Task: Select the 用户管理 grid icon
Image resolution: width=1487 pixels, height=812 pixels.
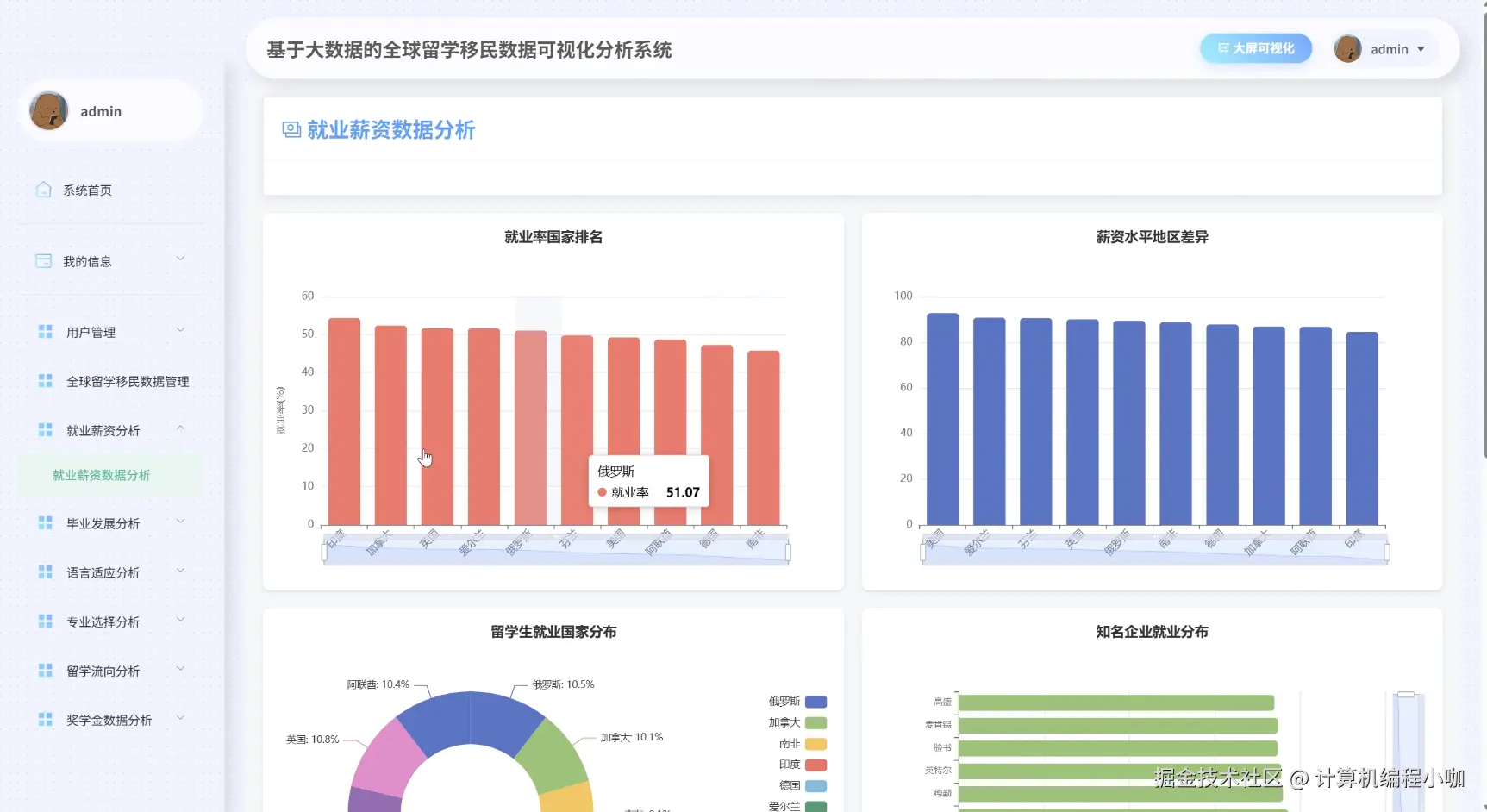Action: pos(45,330)
